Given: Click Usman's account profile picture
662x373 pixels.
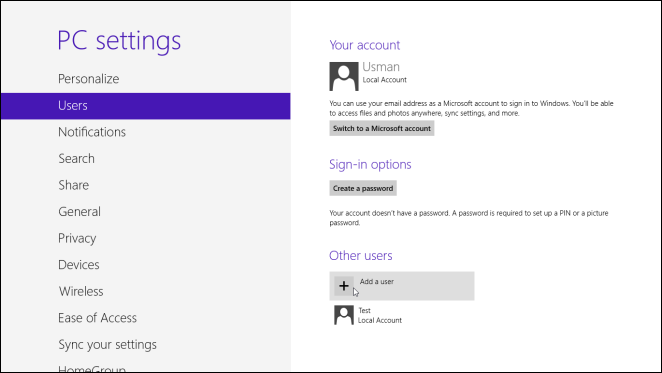Looking at the screenshot, I should pyautogui.click(x=344, y=76).
